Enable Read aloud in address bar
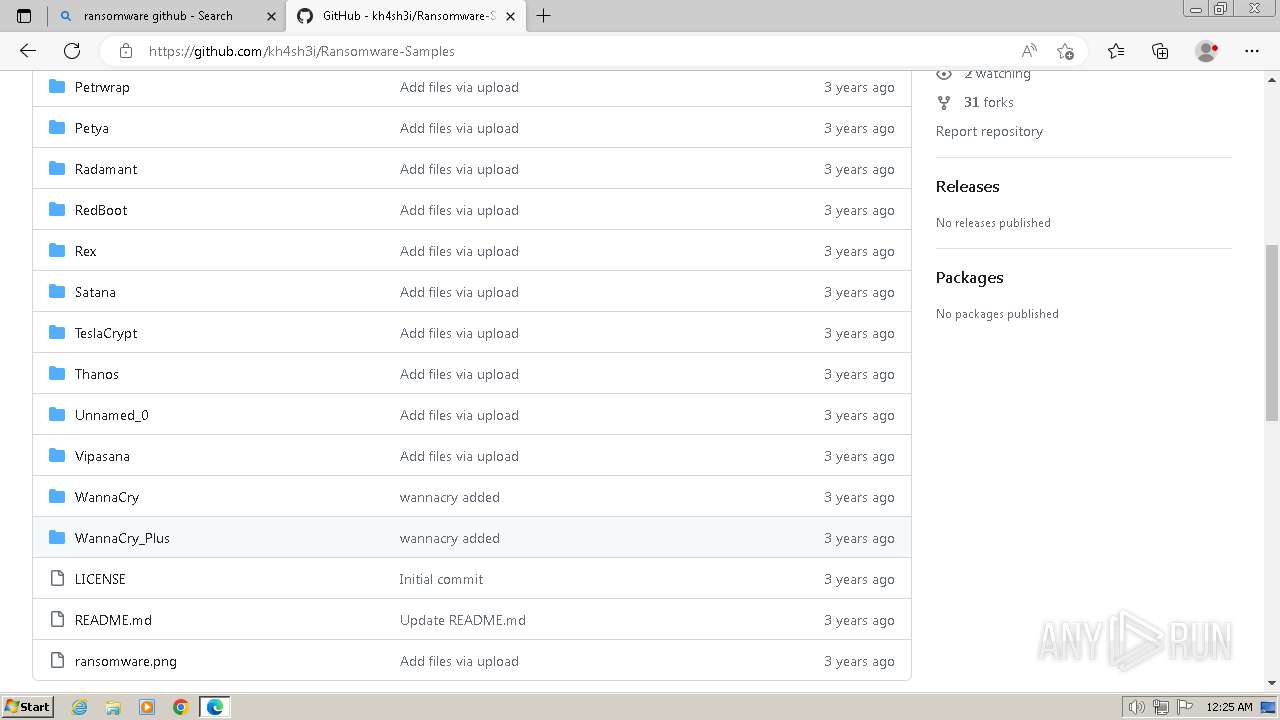Image resolution: width=1280 pixels, height=720 pixels. [x=1029, y=51]
